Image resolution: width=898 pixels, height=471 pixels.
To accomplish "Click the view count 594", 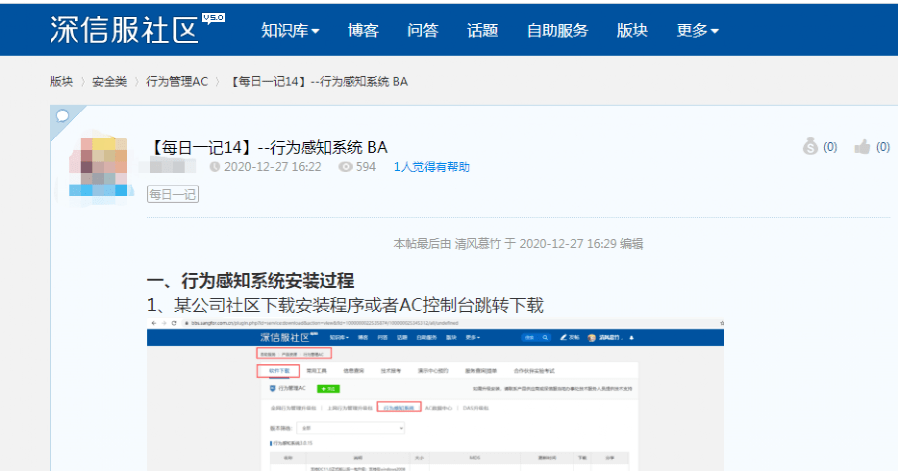I will pyautogui.click(x=366, y=167).
